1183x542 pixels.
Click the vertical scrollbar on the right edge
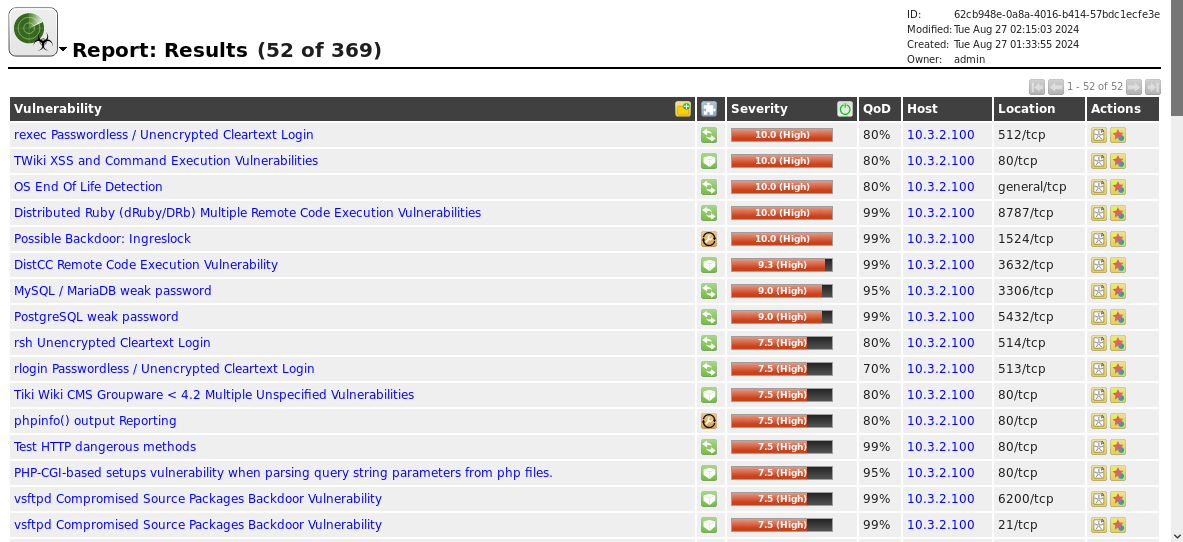(1176, 300)
